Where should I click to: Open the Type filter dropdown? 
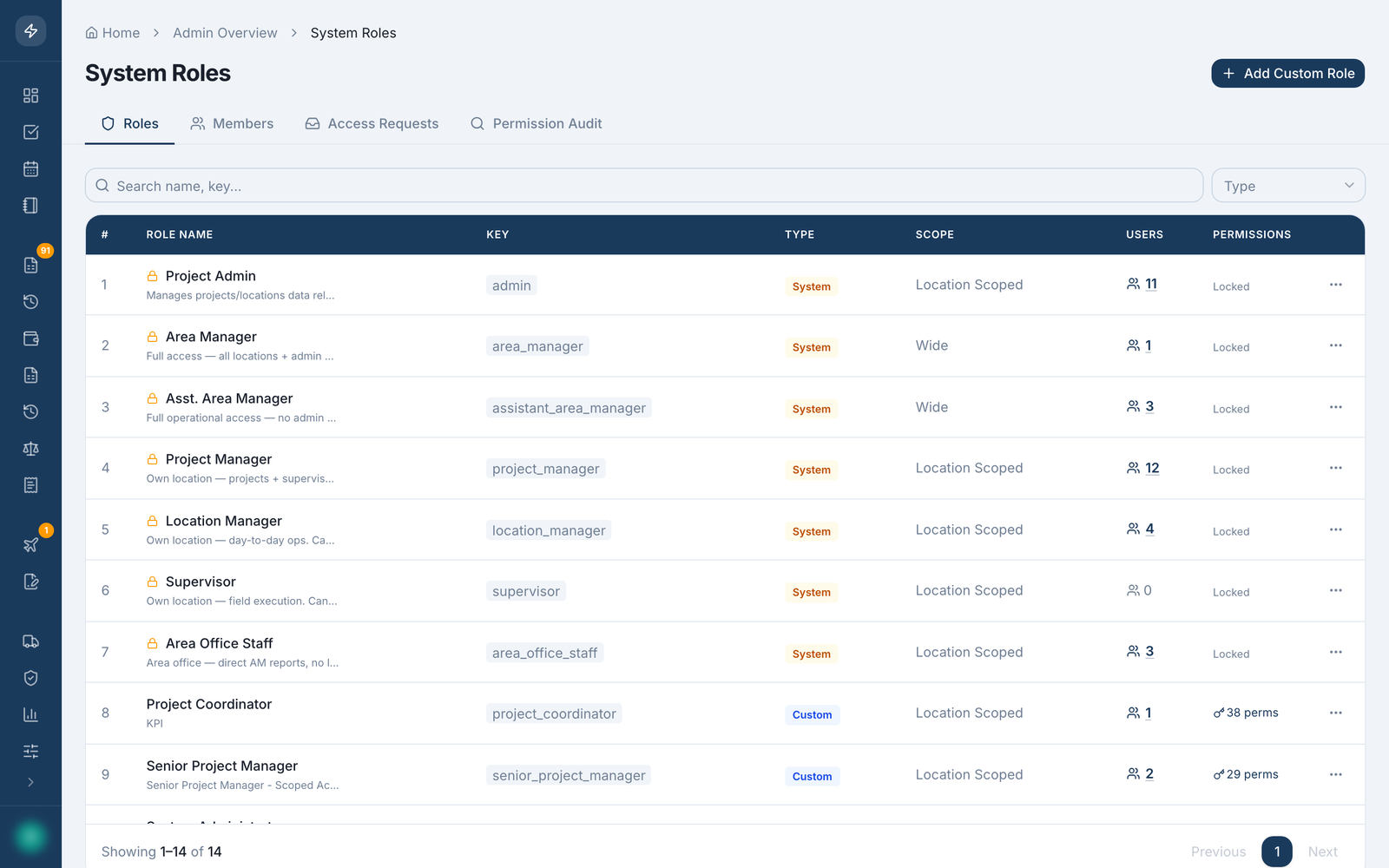tap(1288, 186)
